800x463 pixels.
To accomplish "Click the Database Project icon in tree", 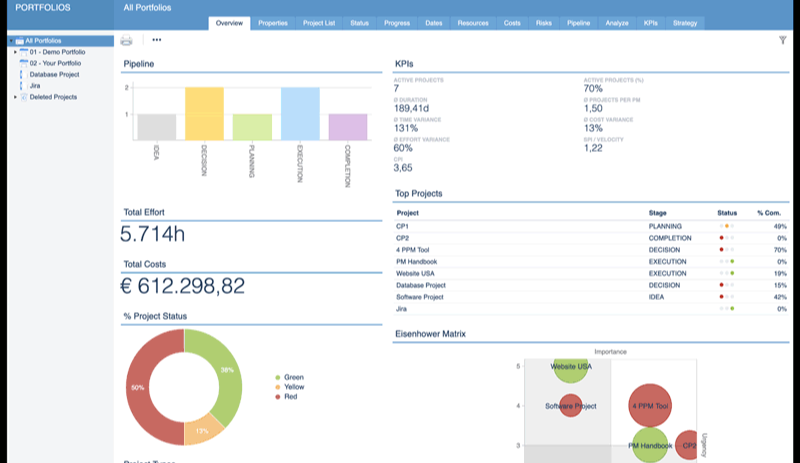I will click(x=23, y=74).
